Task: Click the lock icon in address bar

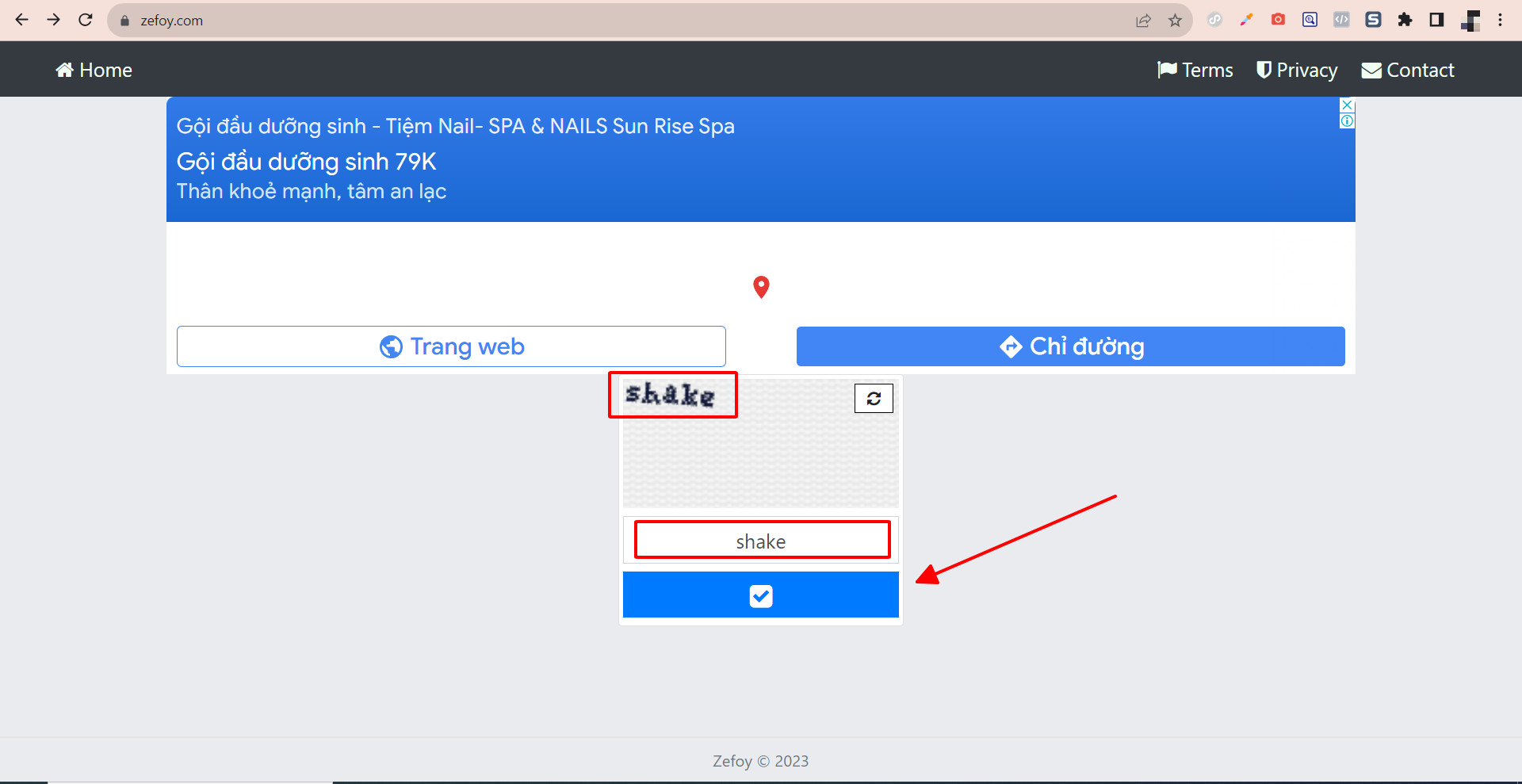Action: click(x=124, y=21)
